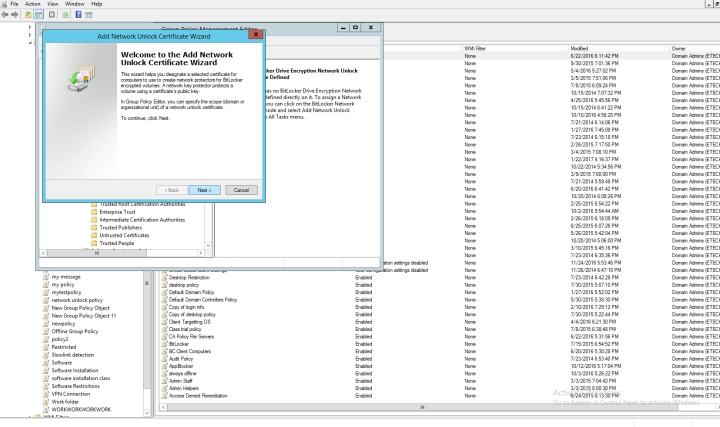Screen dimensions: 720x427
Task: Click the GPO icon beside VPN Connection
Action: point(46,394)
